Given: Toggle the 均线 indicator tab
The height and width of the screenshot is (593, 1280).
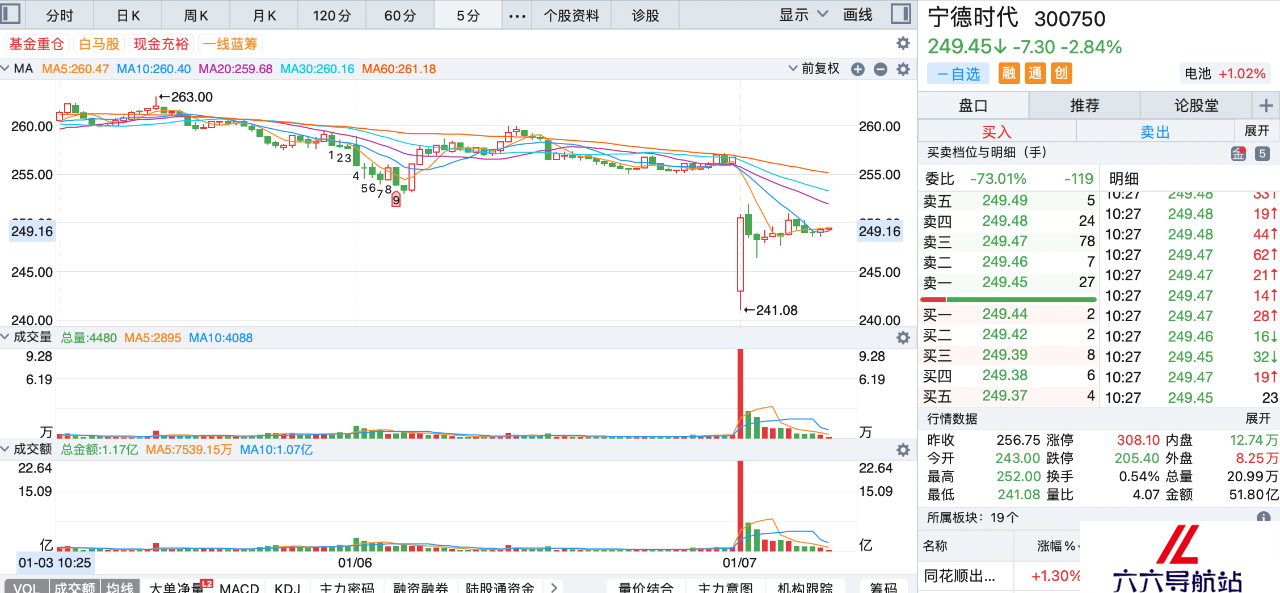Looking at the screenshot, I should point(120,587).
